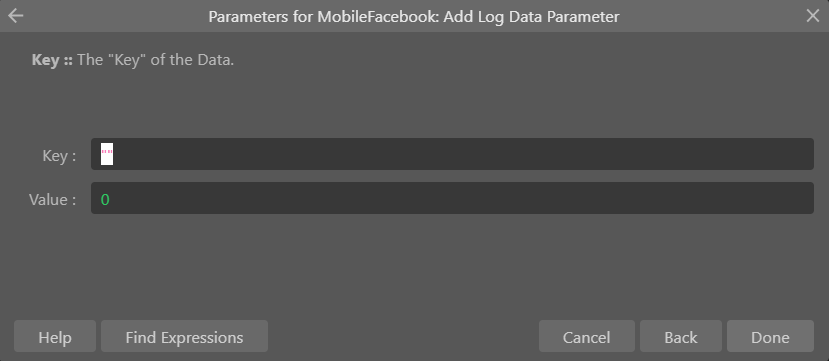
Task: Go to previous step with Back button
Action: point(680,336)
